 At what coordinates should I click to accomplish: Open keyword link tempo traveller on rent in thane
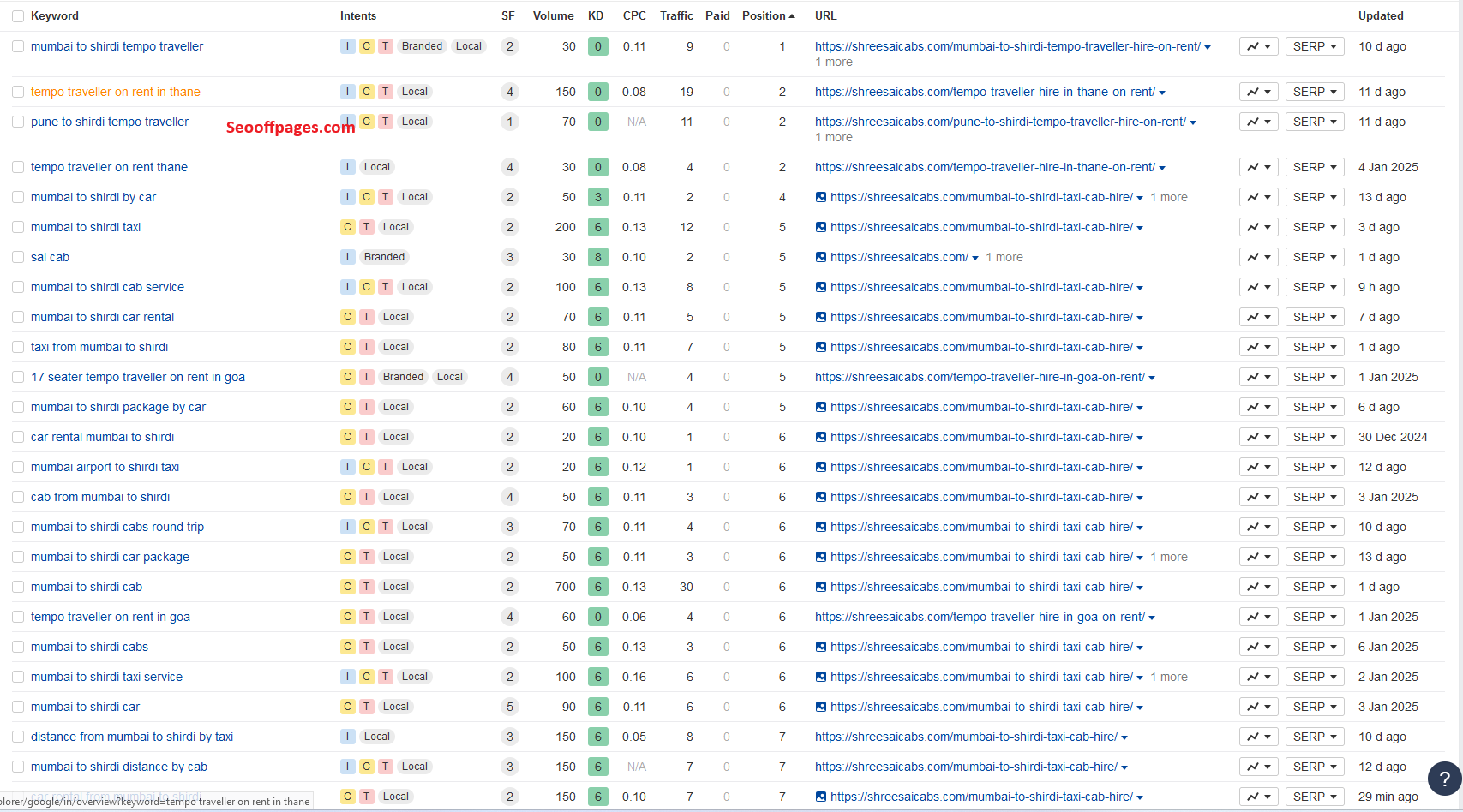coord(116,92)
